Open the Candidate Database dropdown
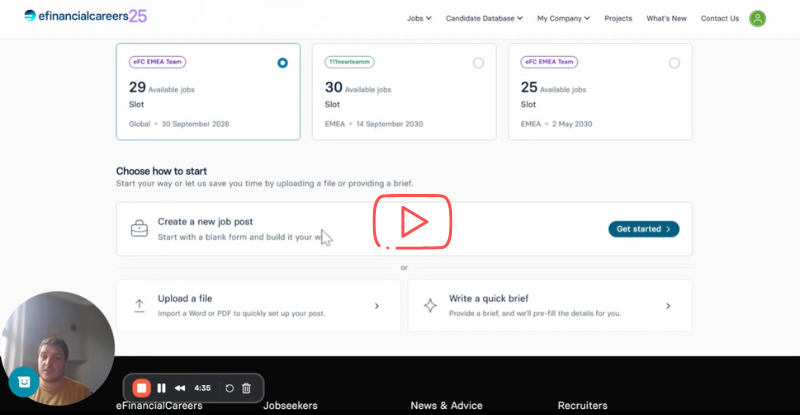800x415 pixels. [485, 18]
